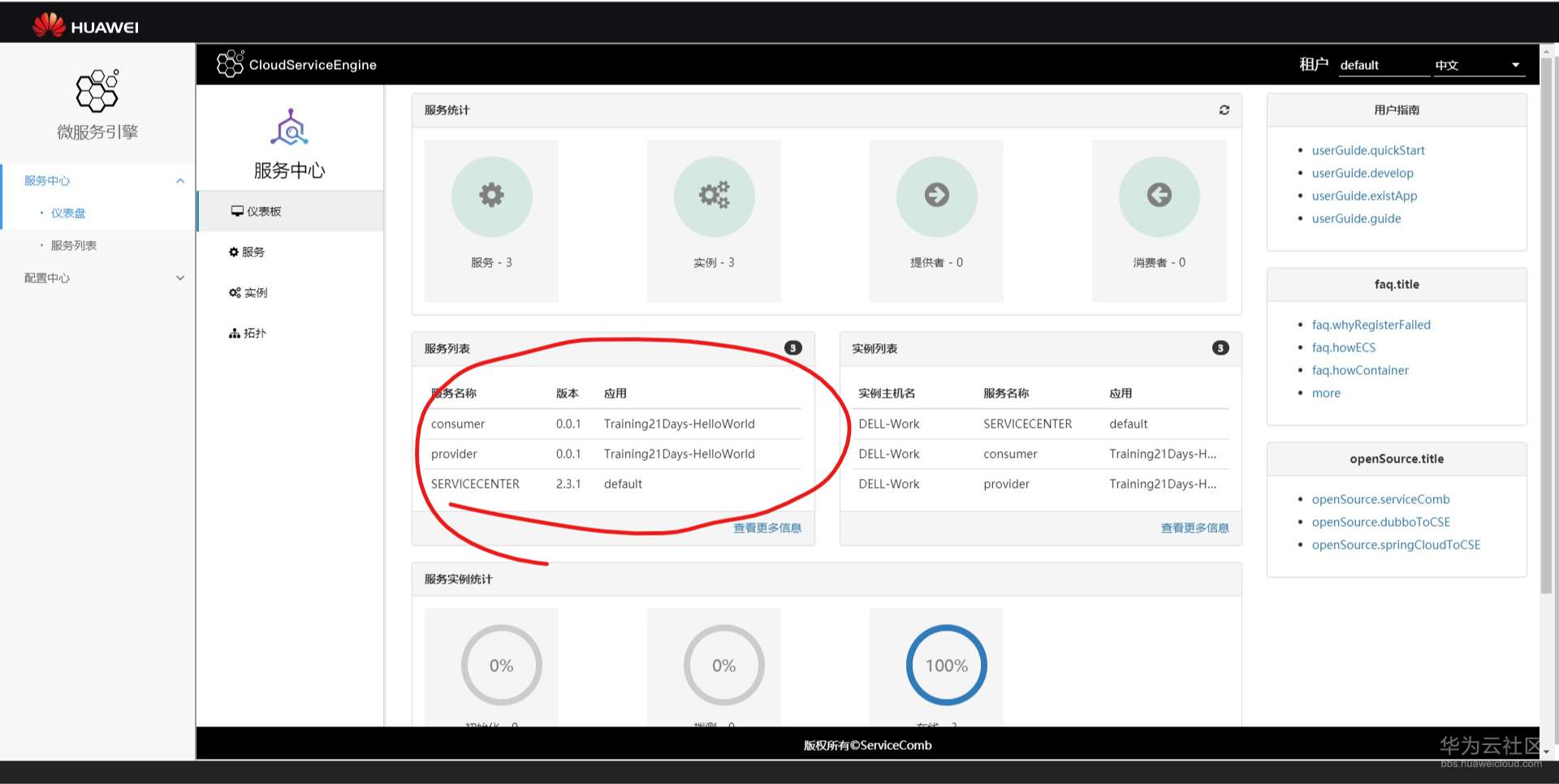This screenshot has height=784, width=1559.
Task: Click the 服务名称 header in the instance list
Action: pos(1006,394)
